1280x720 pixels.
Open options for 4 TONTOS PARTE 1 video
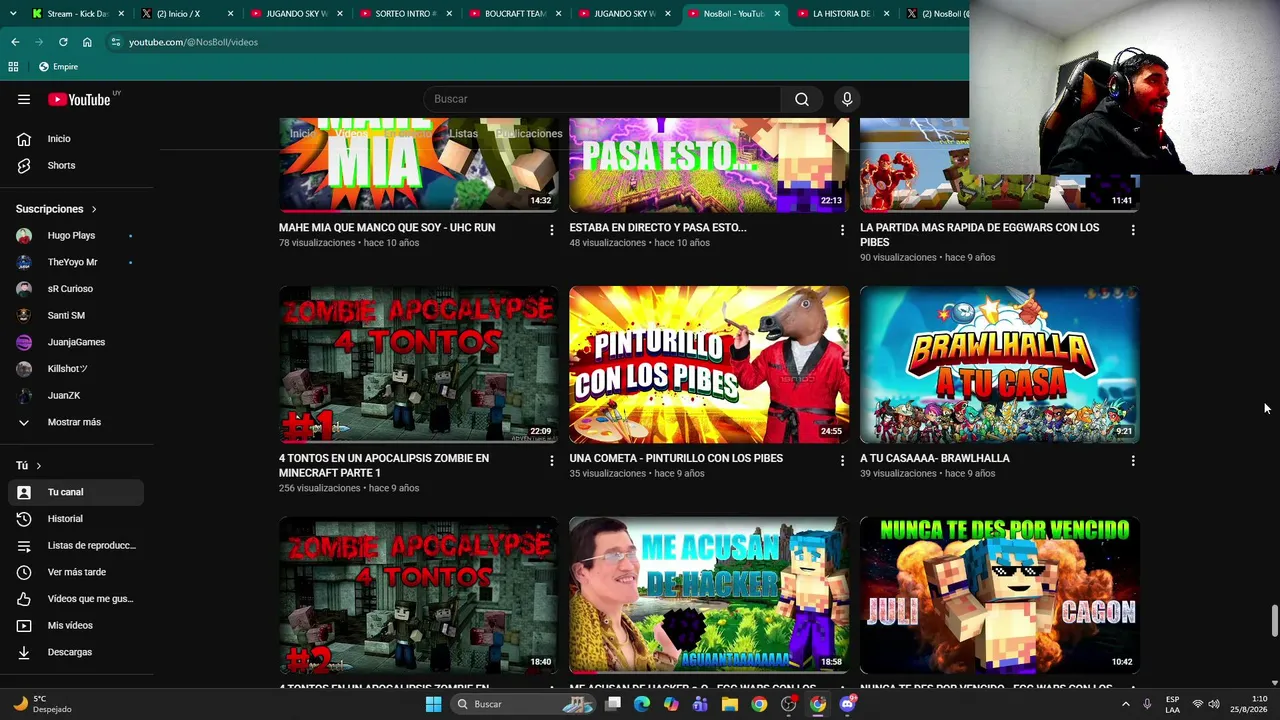tap(551, 461)
